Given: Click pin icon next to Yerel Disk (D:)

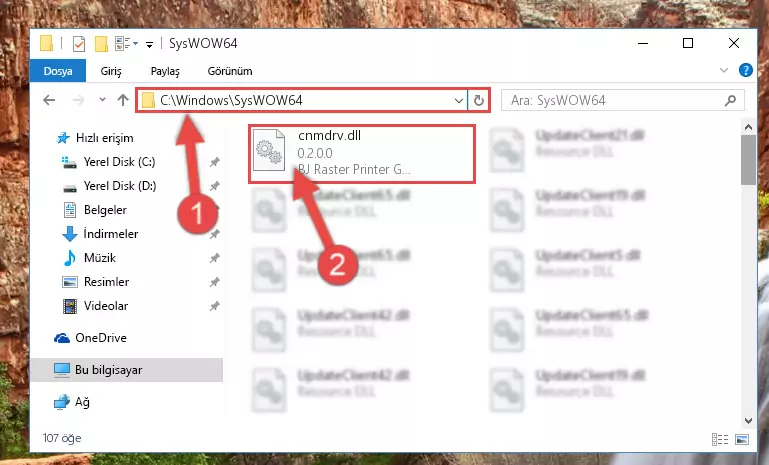Looking at the screenshot, I should click(215, 186).
